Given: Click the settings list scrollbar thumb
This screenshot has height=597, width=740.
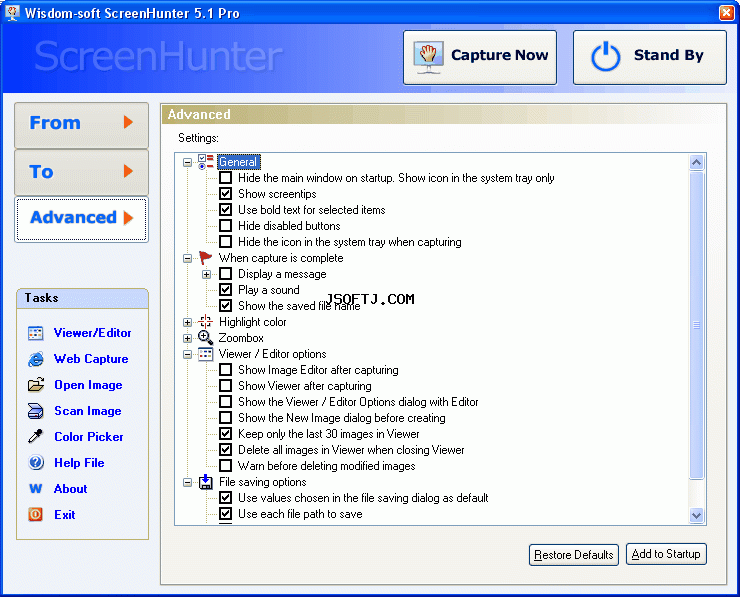Looking at the screenshot, I should point(696,325).
